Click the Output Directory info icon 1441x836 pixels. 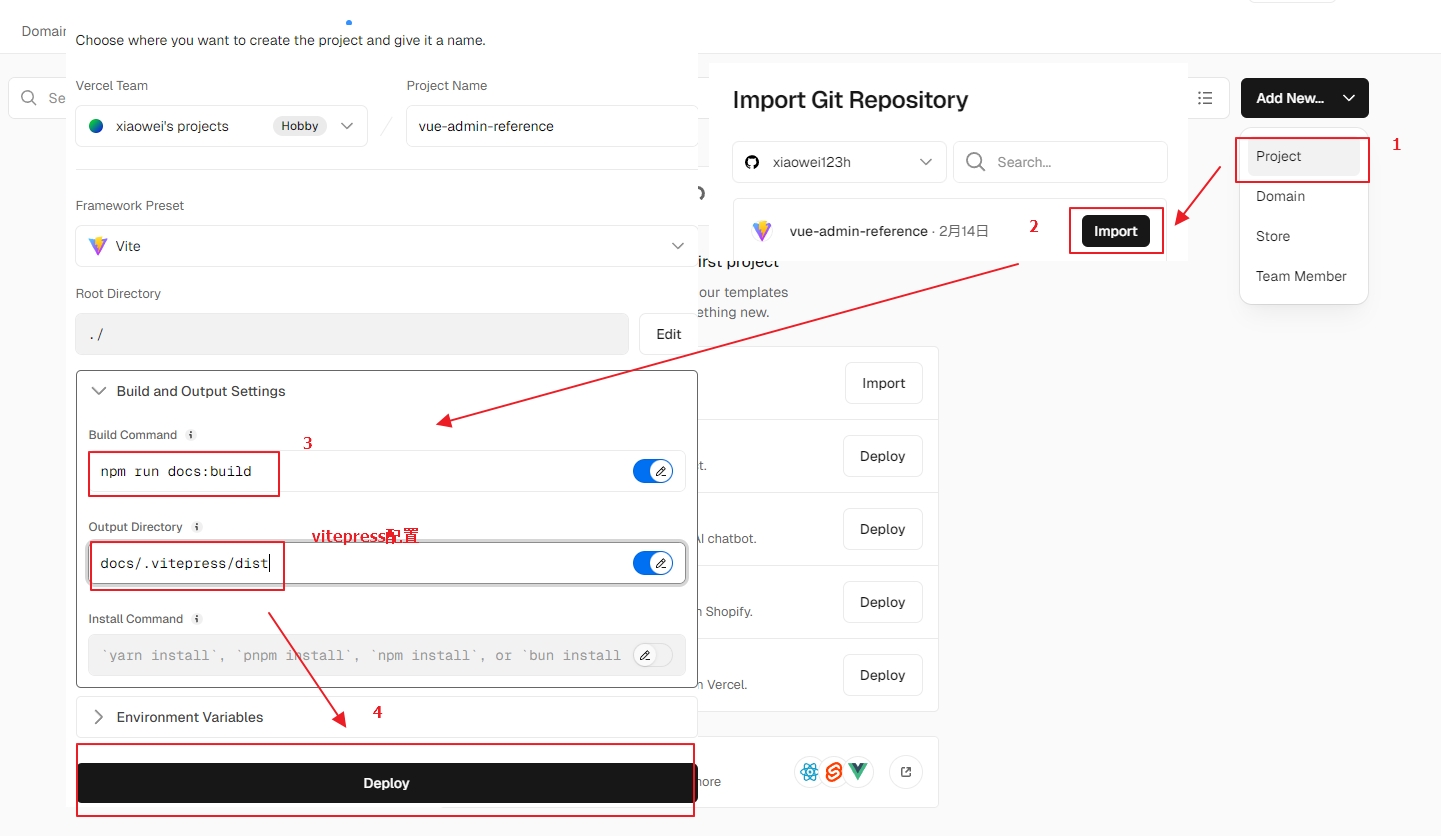[197, 527]
